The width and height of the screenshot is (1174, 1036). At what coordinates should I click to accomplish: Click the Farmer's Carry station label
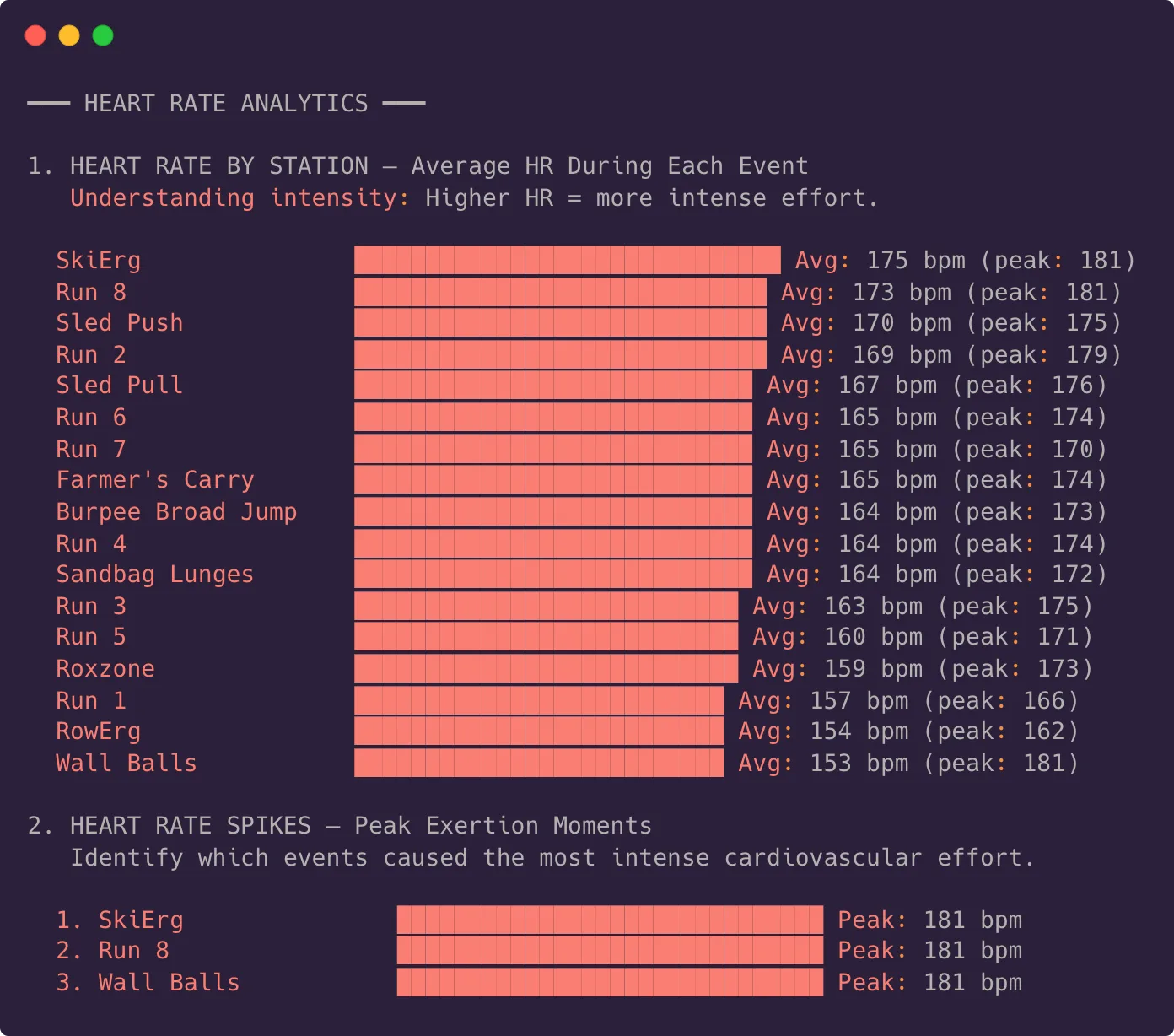155,480
